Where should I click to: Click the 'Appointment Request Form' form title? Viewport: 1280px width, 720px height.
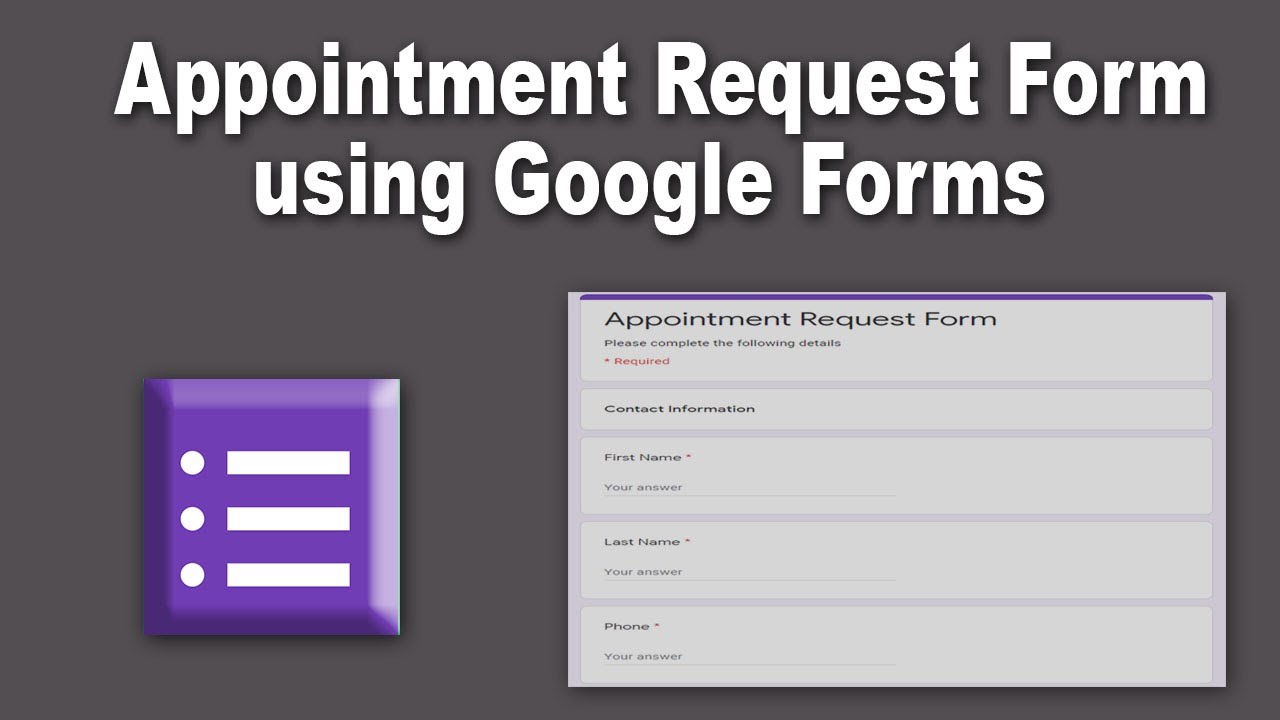click(x=800, y=320)
